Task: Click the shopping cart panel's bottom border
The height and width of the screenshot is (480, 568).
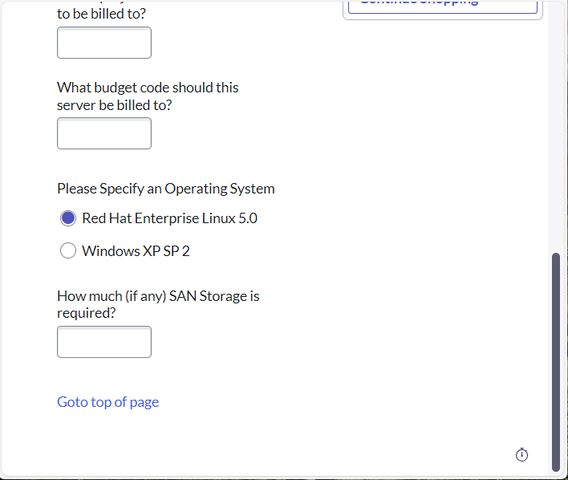Action: (x=443, y=19)
